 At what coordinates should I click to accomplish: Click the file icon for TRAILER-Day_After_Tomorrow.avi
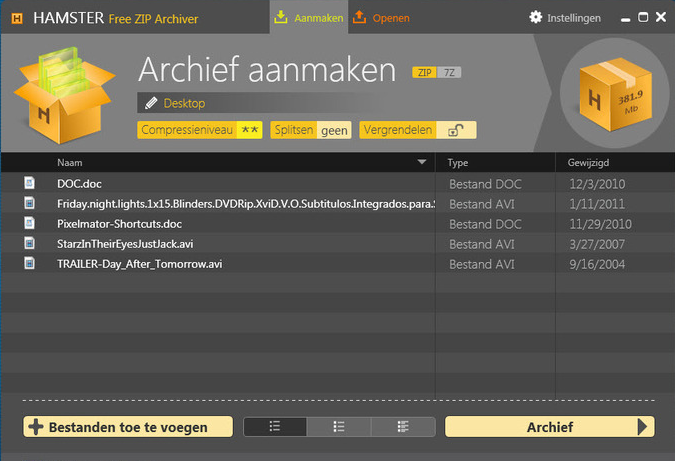point(30,263)
